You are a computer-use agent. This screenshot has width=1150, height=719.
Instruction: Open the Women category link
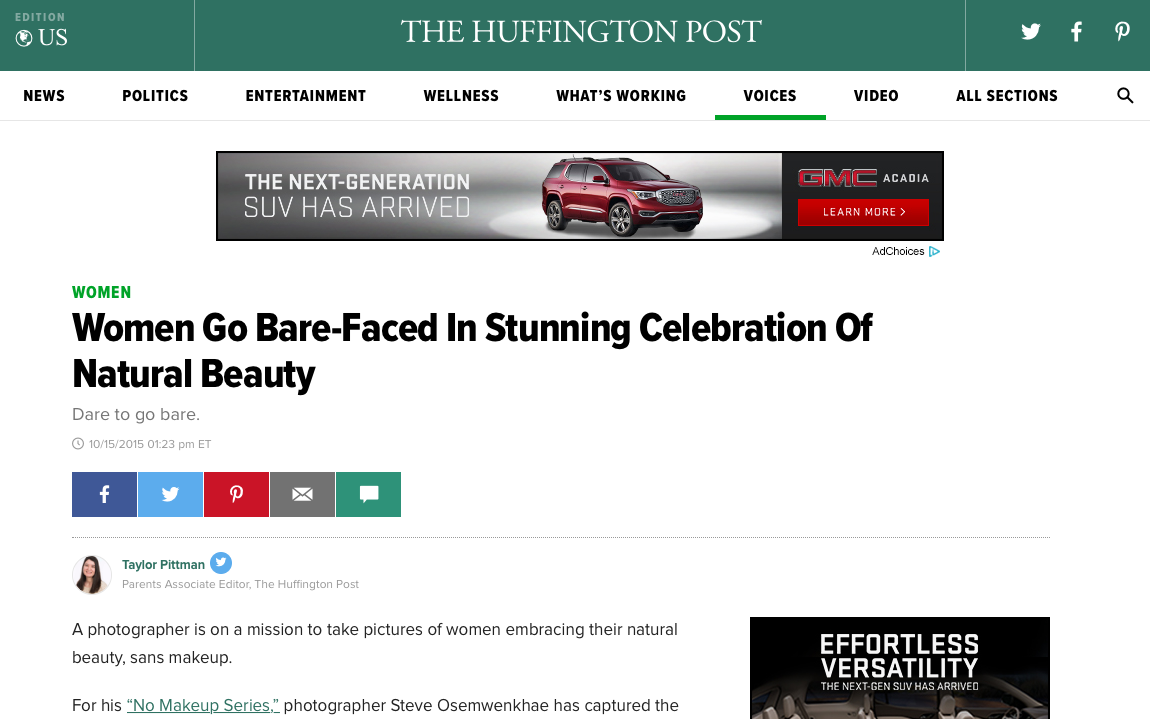[x=101, y=292]
